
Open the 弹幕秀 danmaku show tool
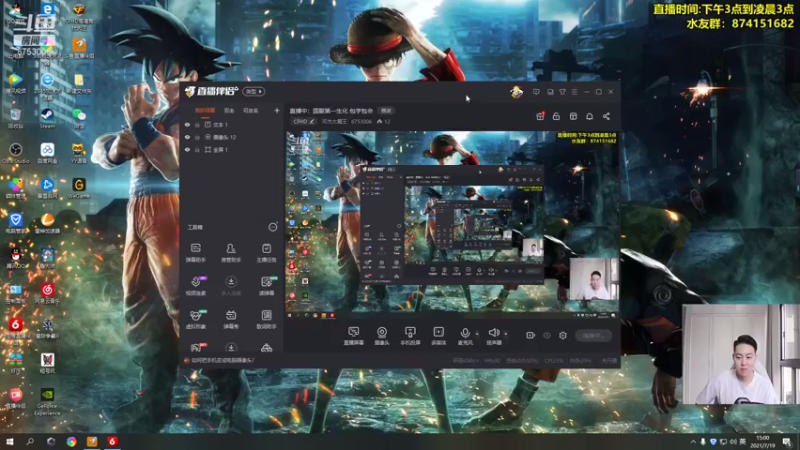231,319
